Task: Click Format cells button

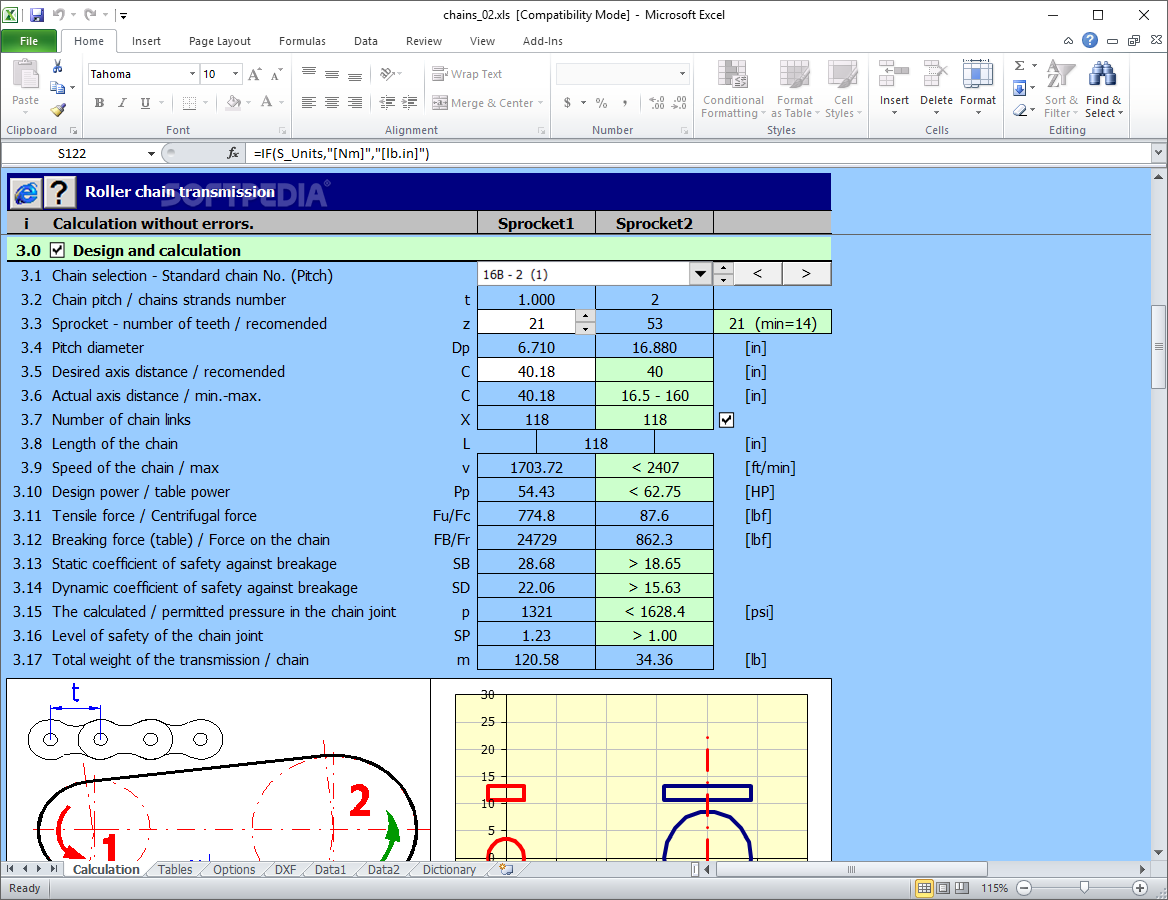Action: (x=978, y=88)
